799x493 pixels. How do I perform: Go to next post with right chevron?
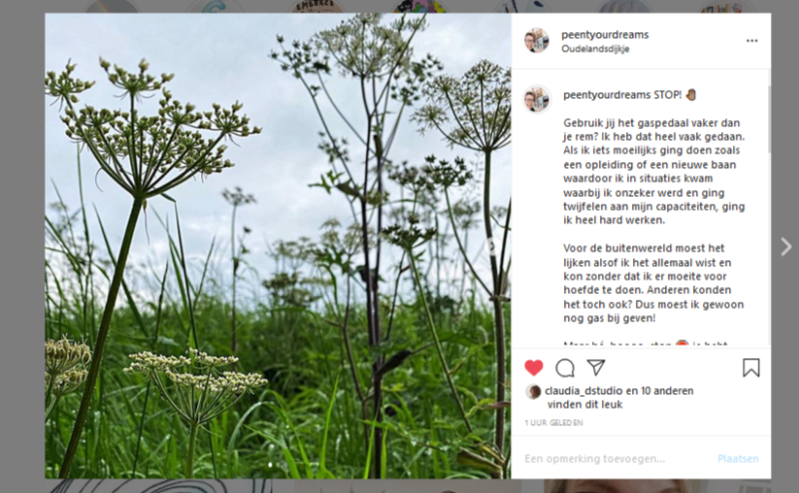786,247
